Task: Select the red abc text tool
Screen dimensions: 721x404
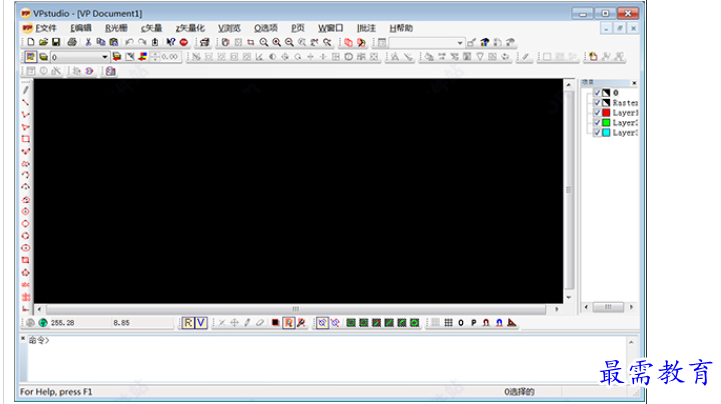Action: tap(26, 285)
